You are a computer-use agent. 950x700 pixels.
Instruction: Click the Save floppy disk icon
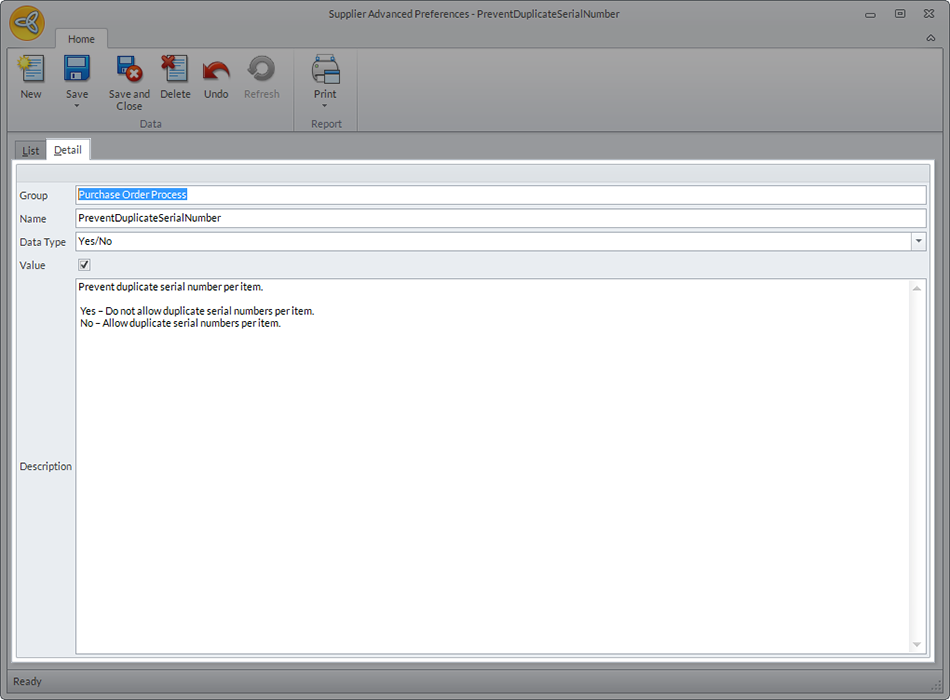pos(77,69)
